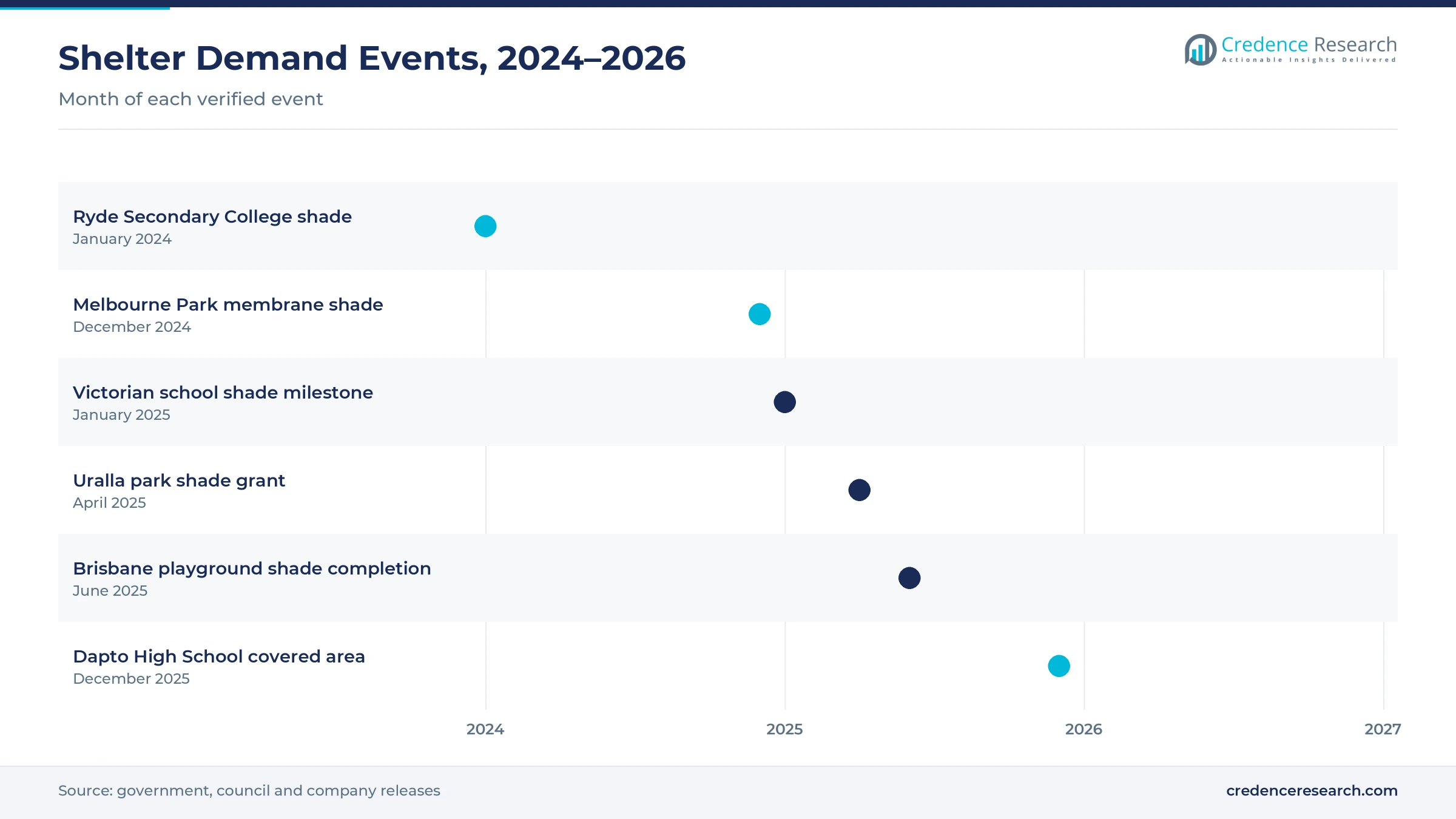This screenshot has height=819, width=1456.
Task: Click the 'Victorian school shade milestone' label
Action: point(223,393)
